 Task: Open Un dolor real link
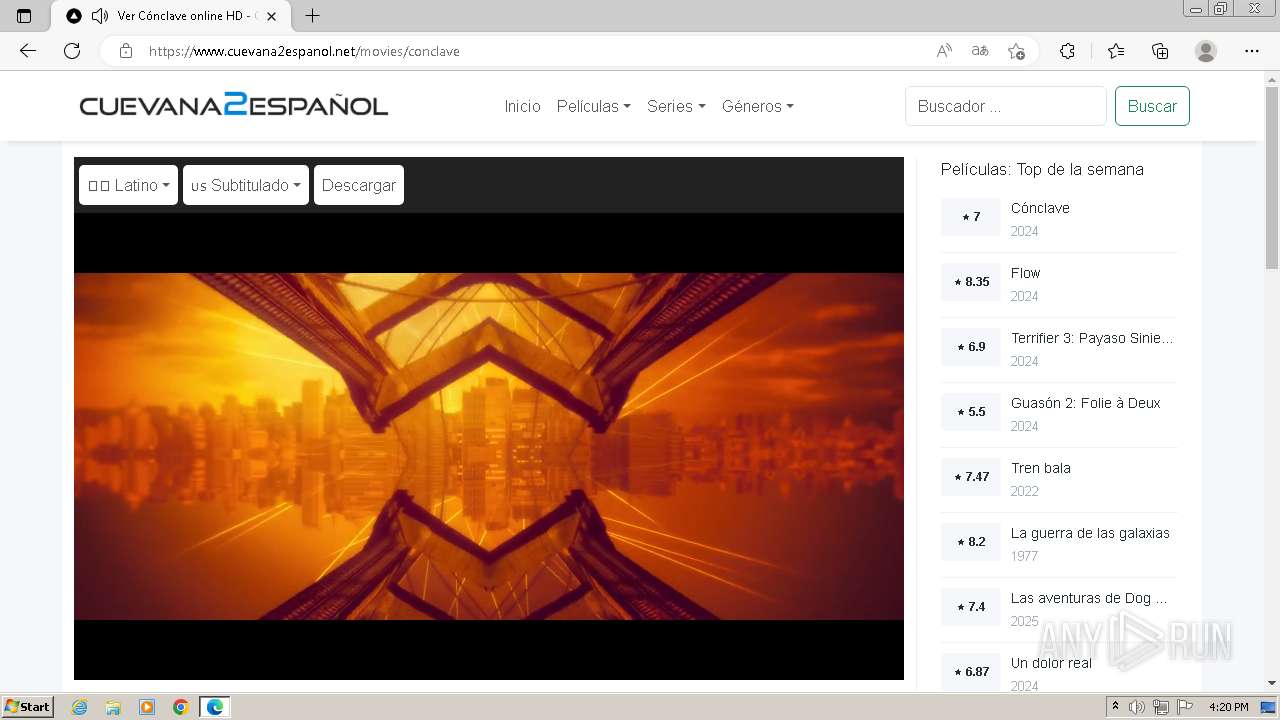click(x=1051, y=663)
